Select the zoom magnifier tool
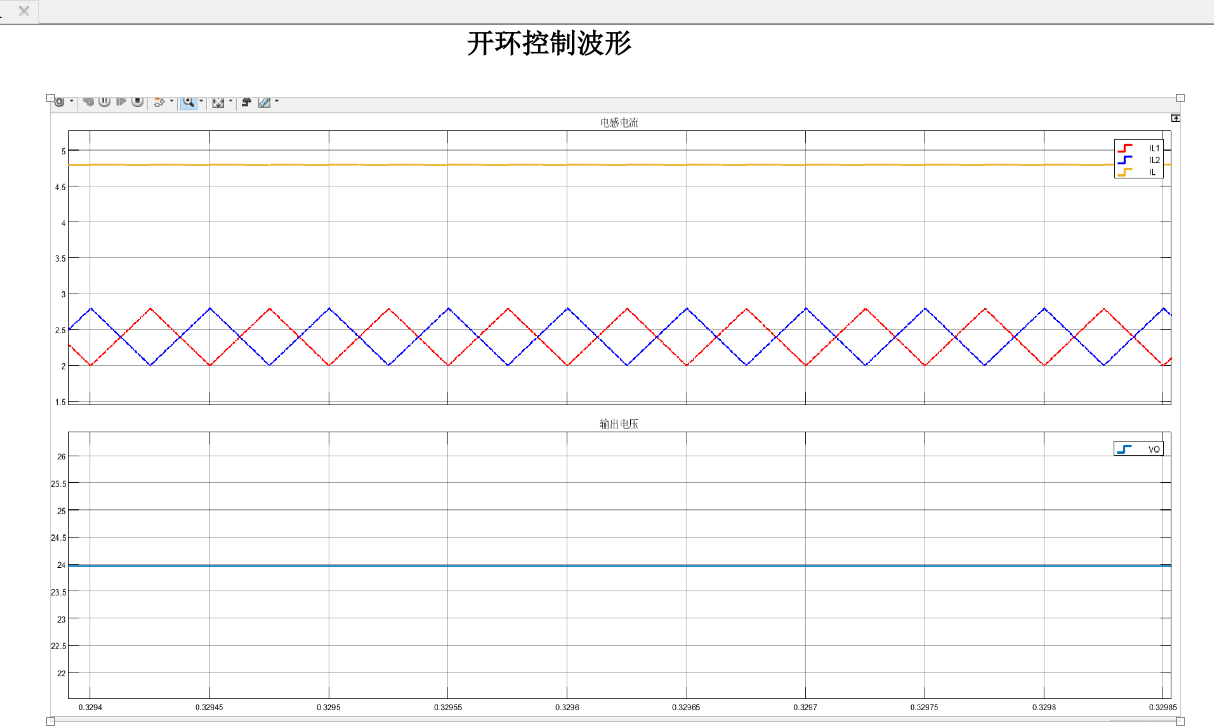 188,102
